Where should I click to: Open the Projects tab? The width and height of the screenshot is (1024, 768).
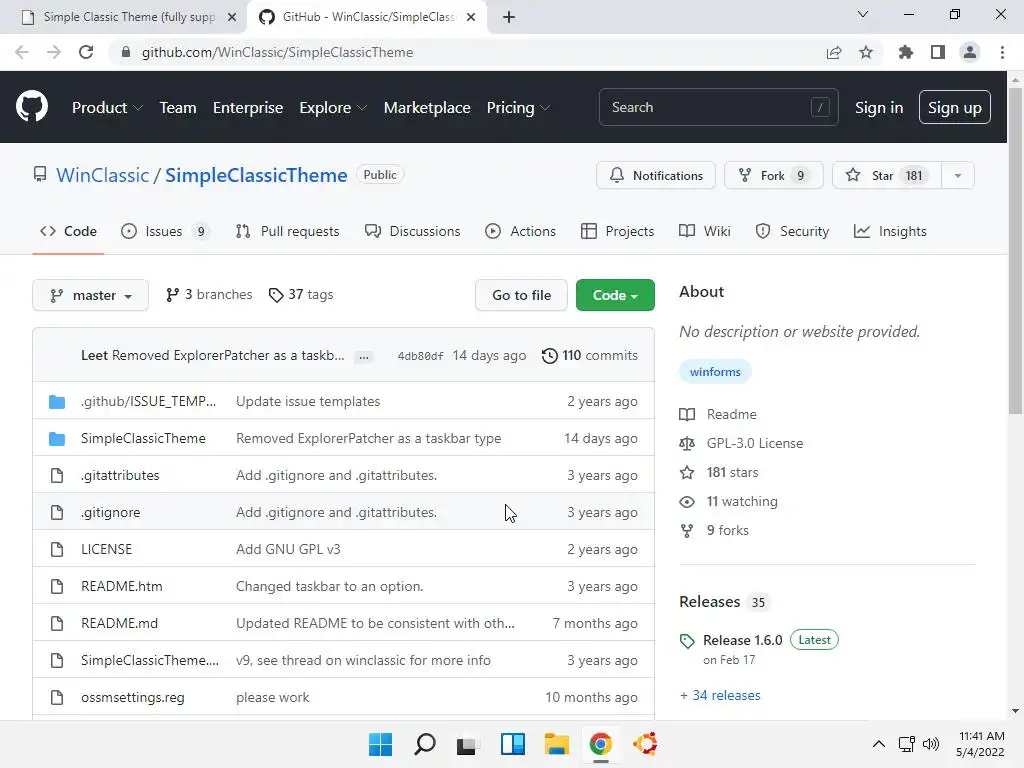pos(617,231)
